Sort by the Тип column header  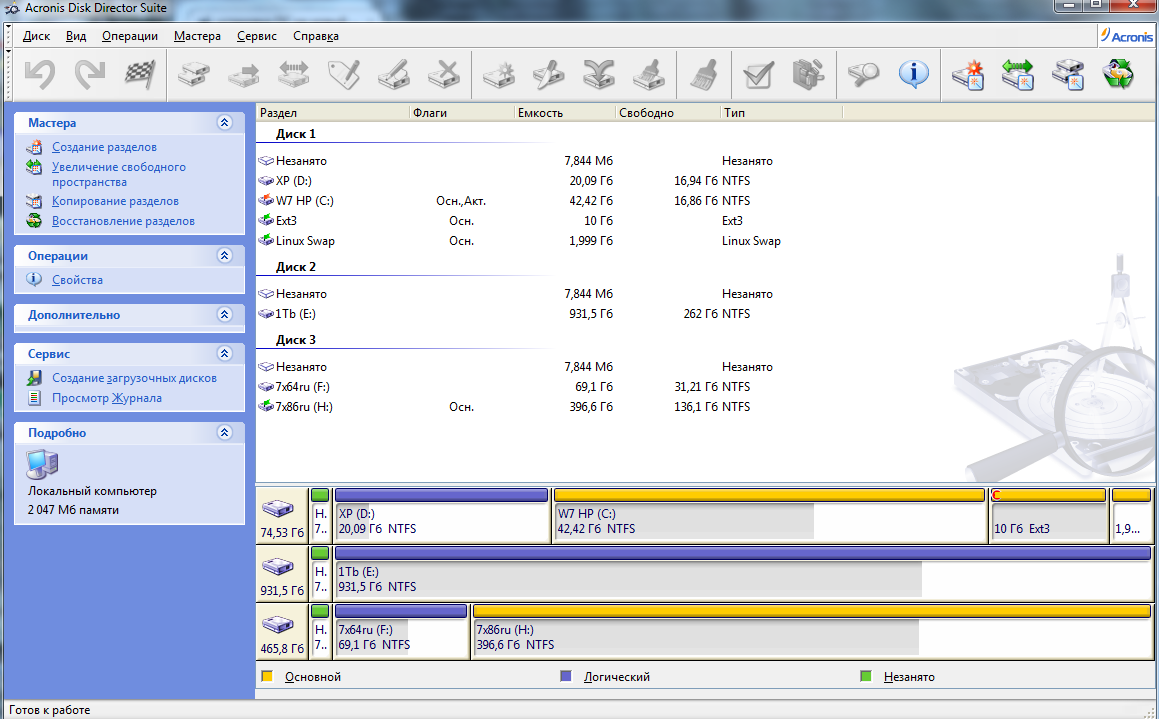[781, 113]
